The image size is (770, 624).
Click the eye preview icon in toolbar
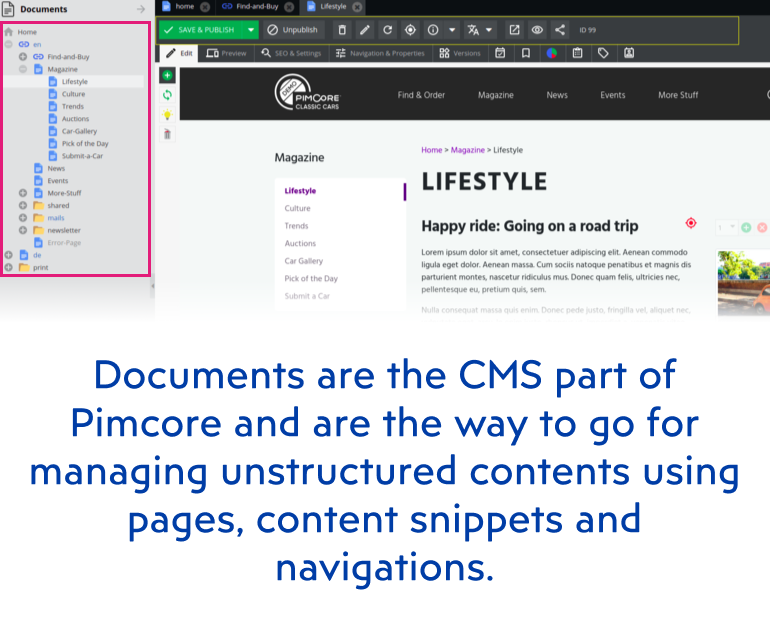click(537, 30)
